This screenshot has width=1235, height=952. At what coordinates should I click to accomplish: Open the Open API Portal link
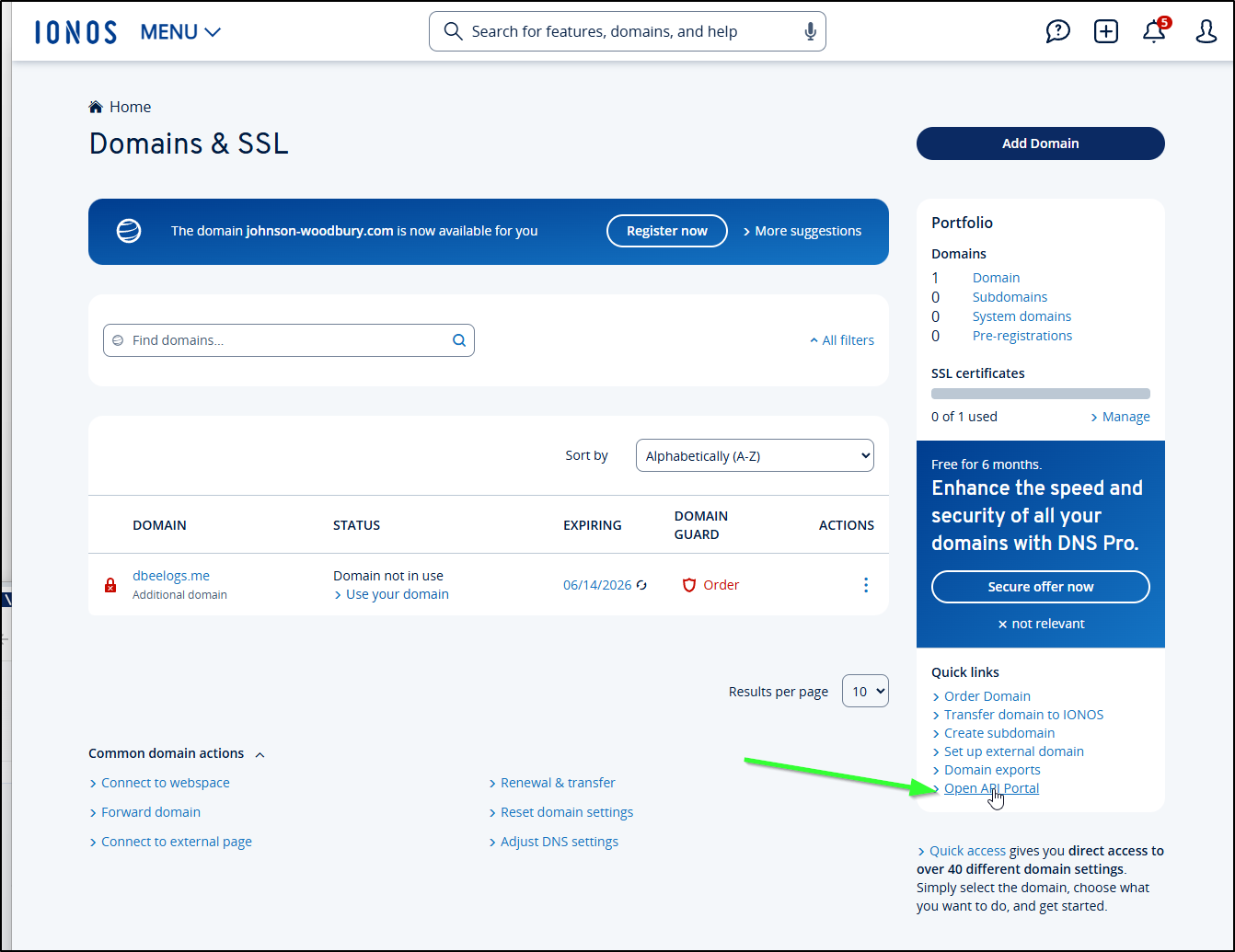tap(991, 788)
